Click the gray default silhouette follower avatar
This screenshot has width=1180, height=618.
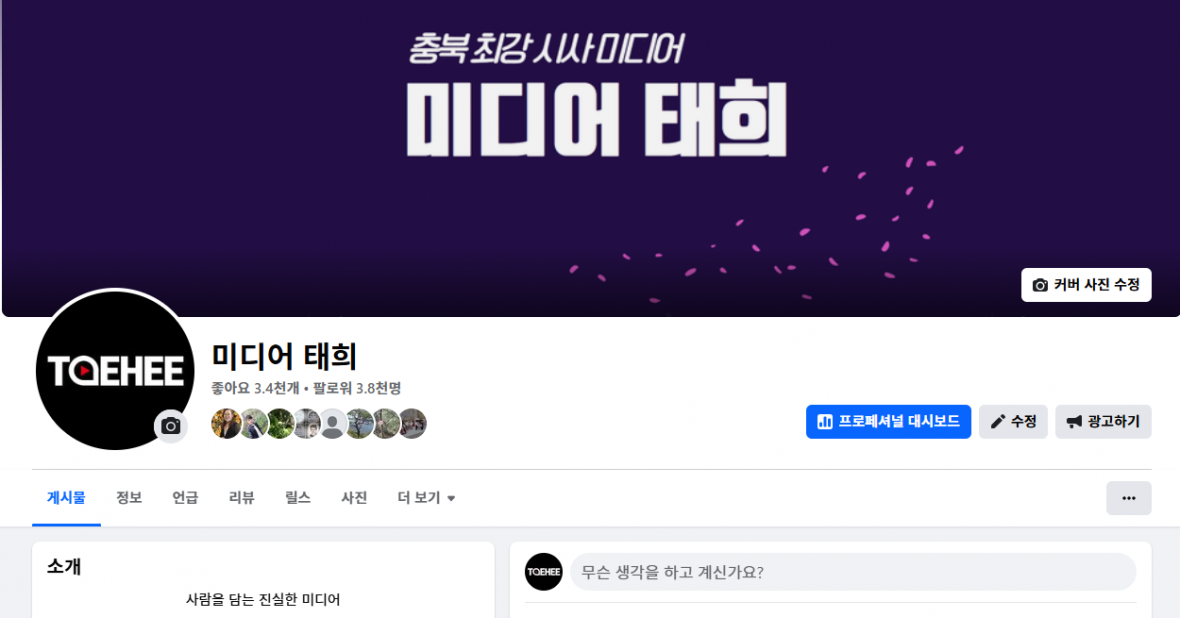point(332,424)
